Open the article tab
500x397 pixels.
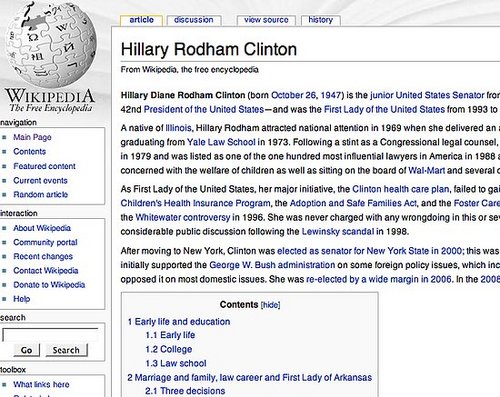141,20
